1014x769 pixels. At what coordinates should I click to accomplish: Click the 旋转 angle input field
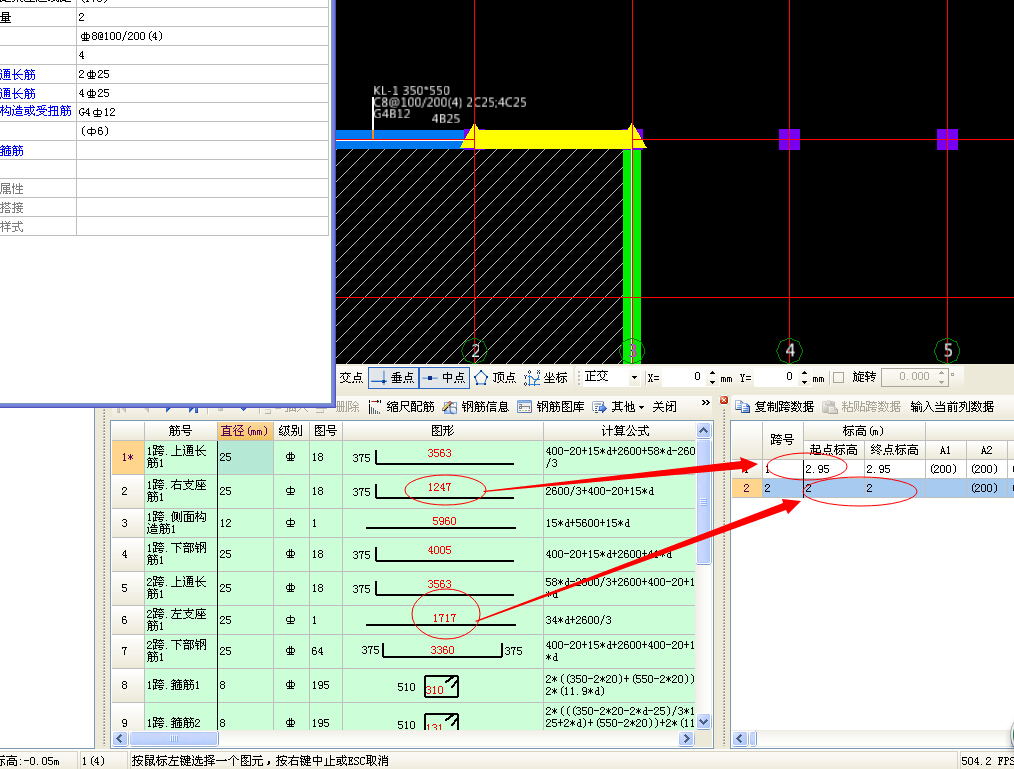coord(909,377)
